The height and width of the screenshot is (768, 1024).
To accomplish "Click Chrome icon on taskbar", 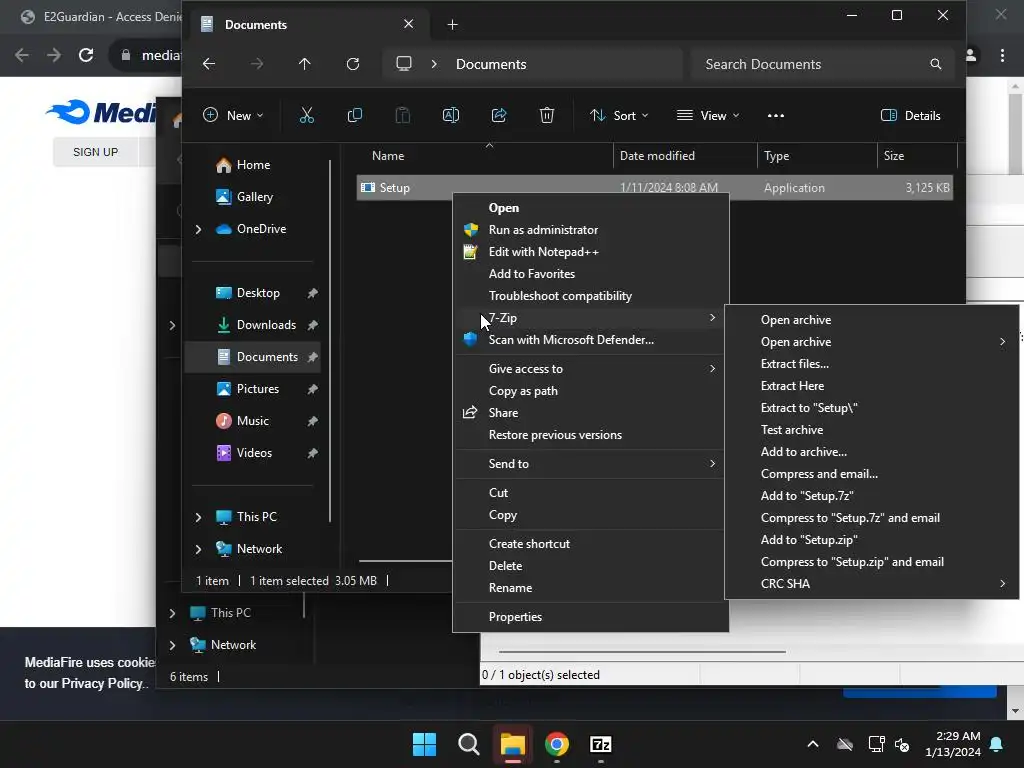I will tap(556, 744).
